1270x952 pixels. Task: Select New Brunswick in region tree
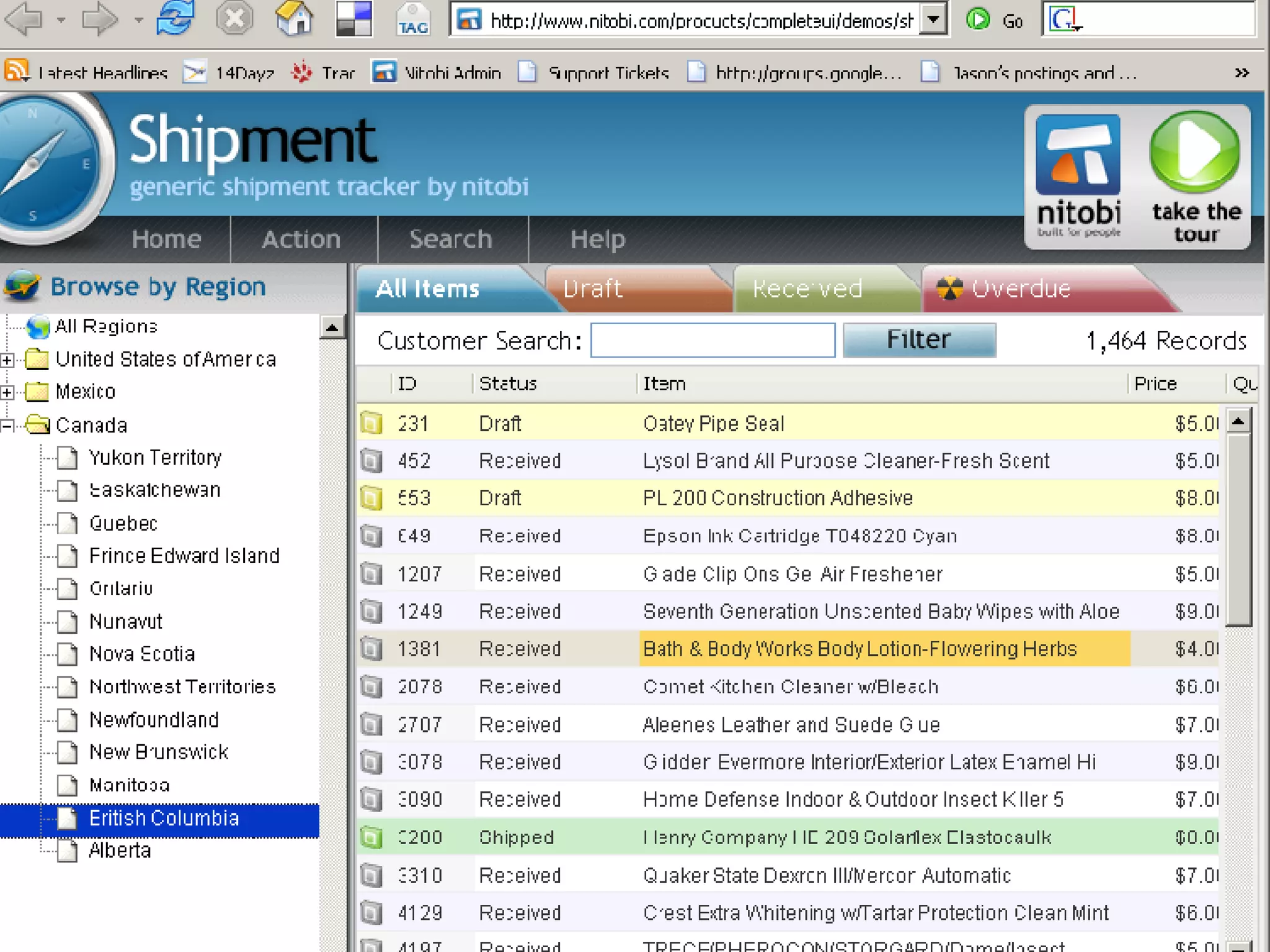159,752
